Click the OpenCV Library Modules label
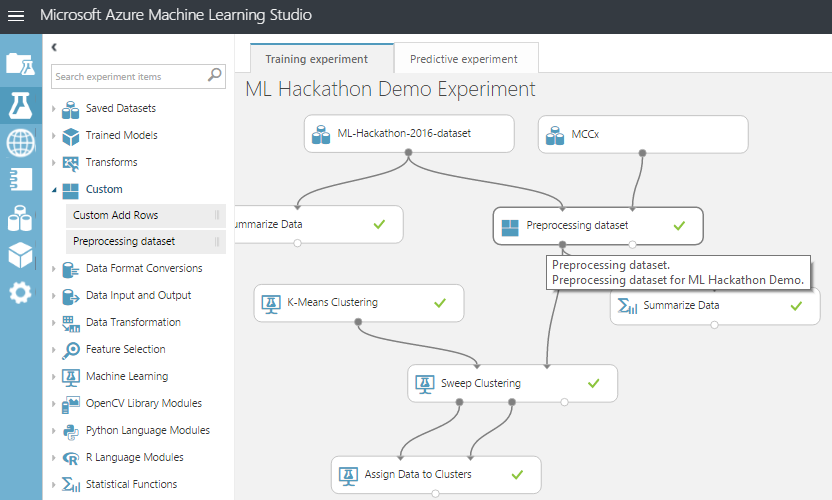This screenshot has height=500, width=832. [x=144, y=403]
